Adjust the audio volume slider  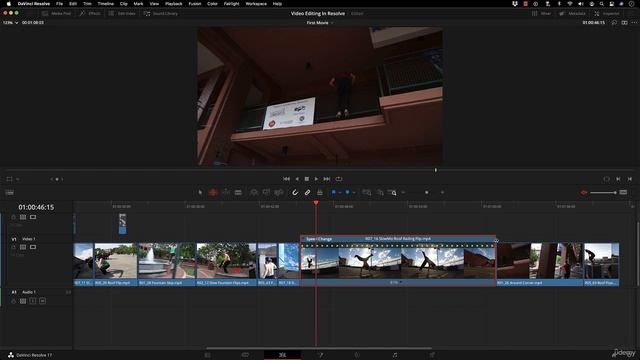click(603, 192)
